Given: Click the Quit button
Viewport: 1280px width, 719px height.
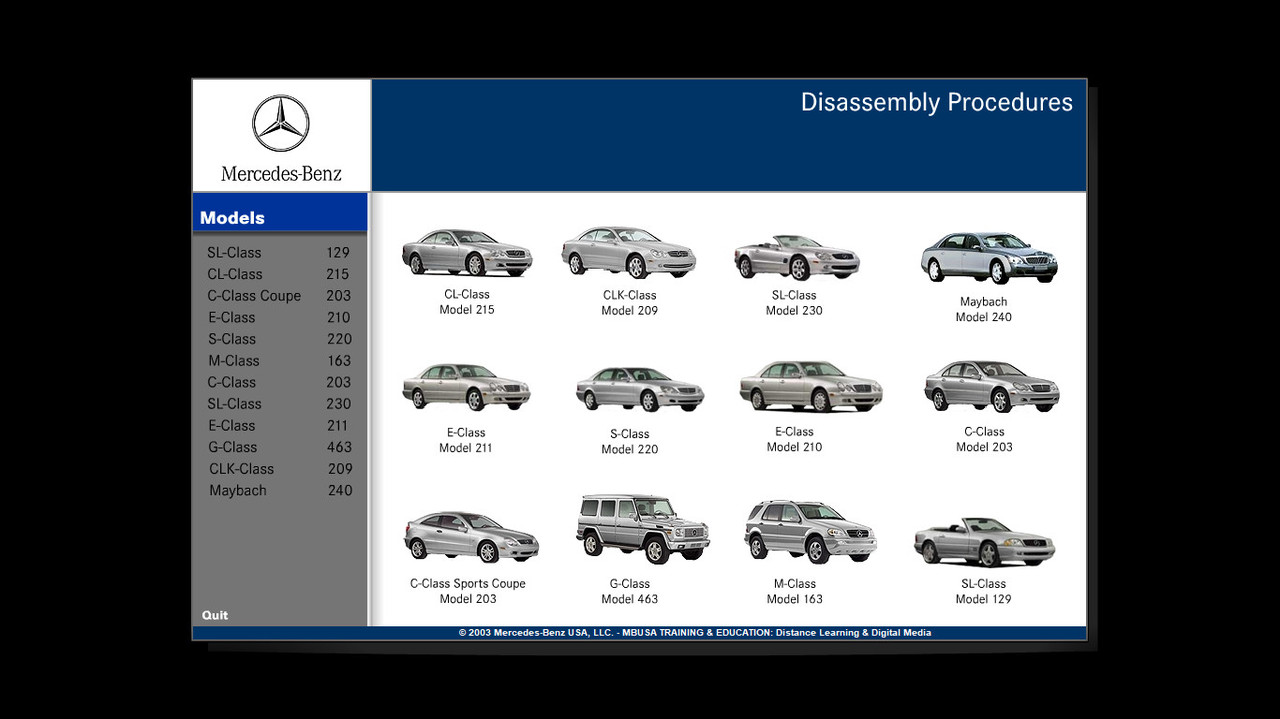Looking at the screenshot, I should [x=215, y=615].
